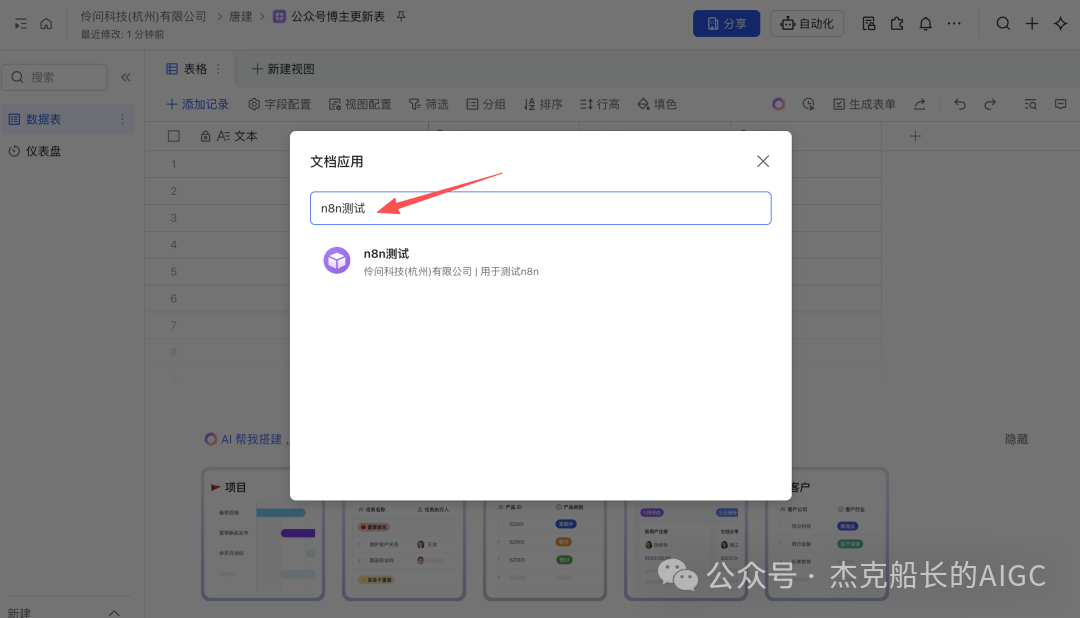1080x618 pixels.
Task: Open the extensions puzzle icon
Action: tap(897, 23)
